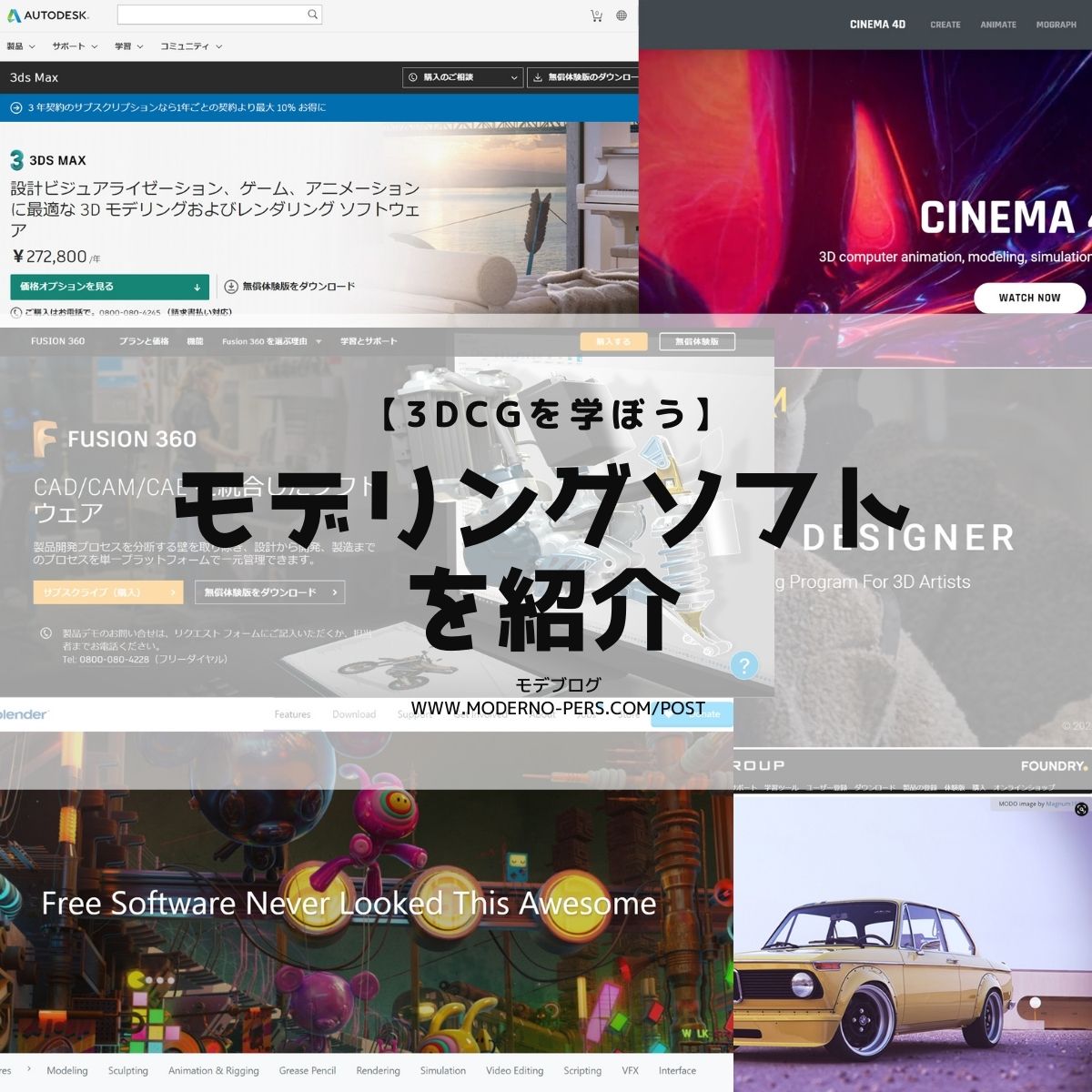Click the WWW.MODERNO-PERS.COM/POST text

pyautogui.click(x=558, y=708)
